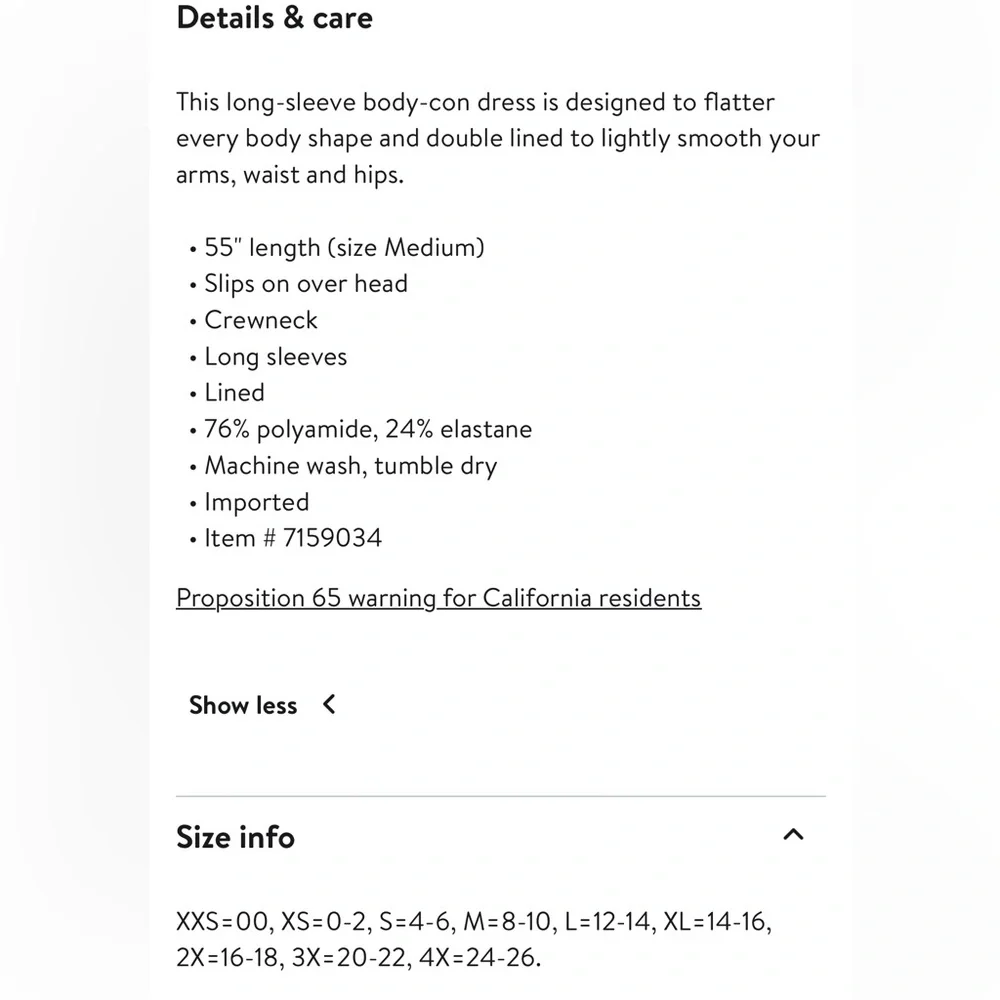
Task: Click the size line starting with 2X=16-18
Action: click(358, 957)
